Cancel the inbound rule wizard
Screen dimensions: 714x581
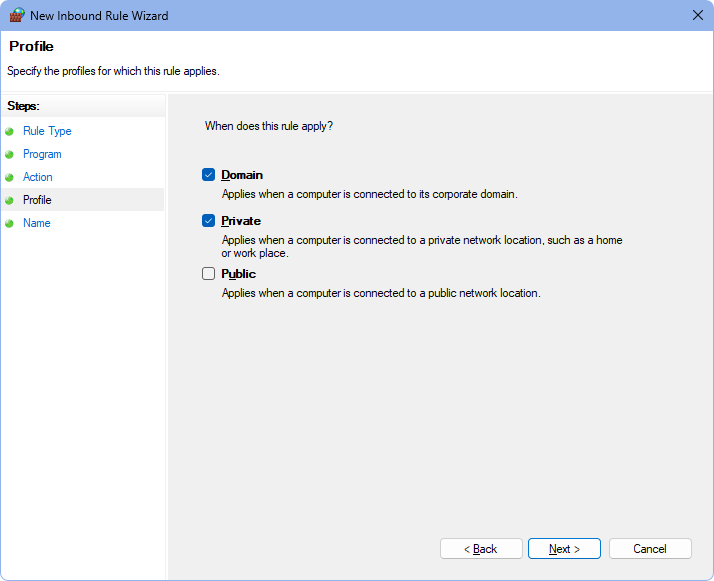[x=650, y=549]
